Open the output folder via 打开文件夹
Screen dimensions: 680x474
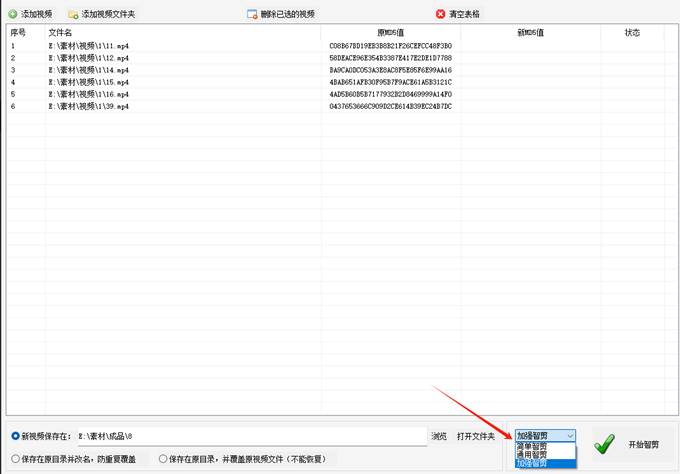coord(476,436)
